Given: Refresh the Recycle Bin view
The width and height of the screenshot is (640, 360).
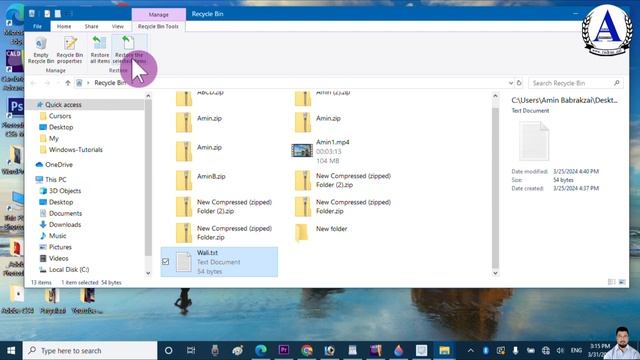Looking at the screenshot, I should [519, 83].
